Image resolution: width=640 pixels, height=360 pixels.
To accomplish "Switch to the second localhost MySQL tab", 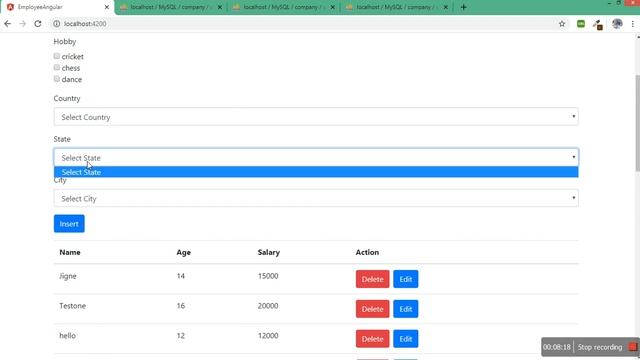I will click(x=171, y=7).
